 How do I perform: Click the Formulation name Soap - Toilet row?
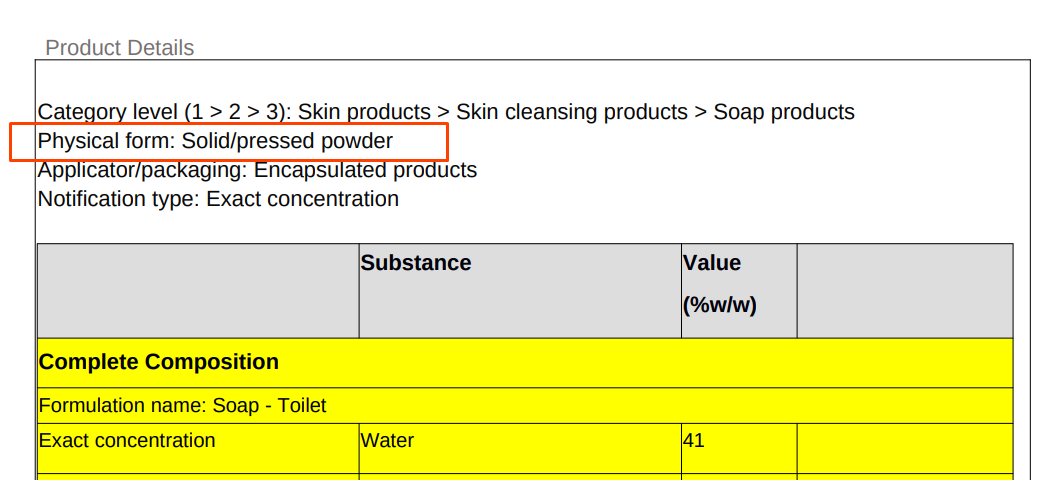point(183,406)
